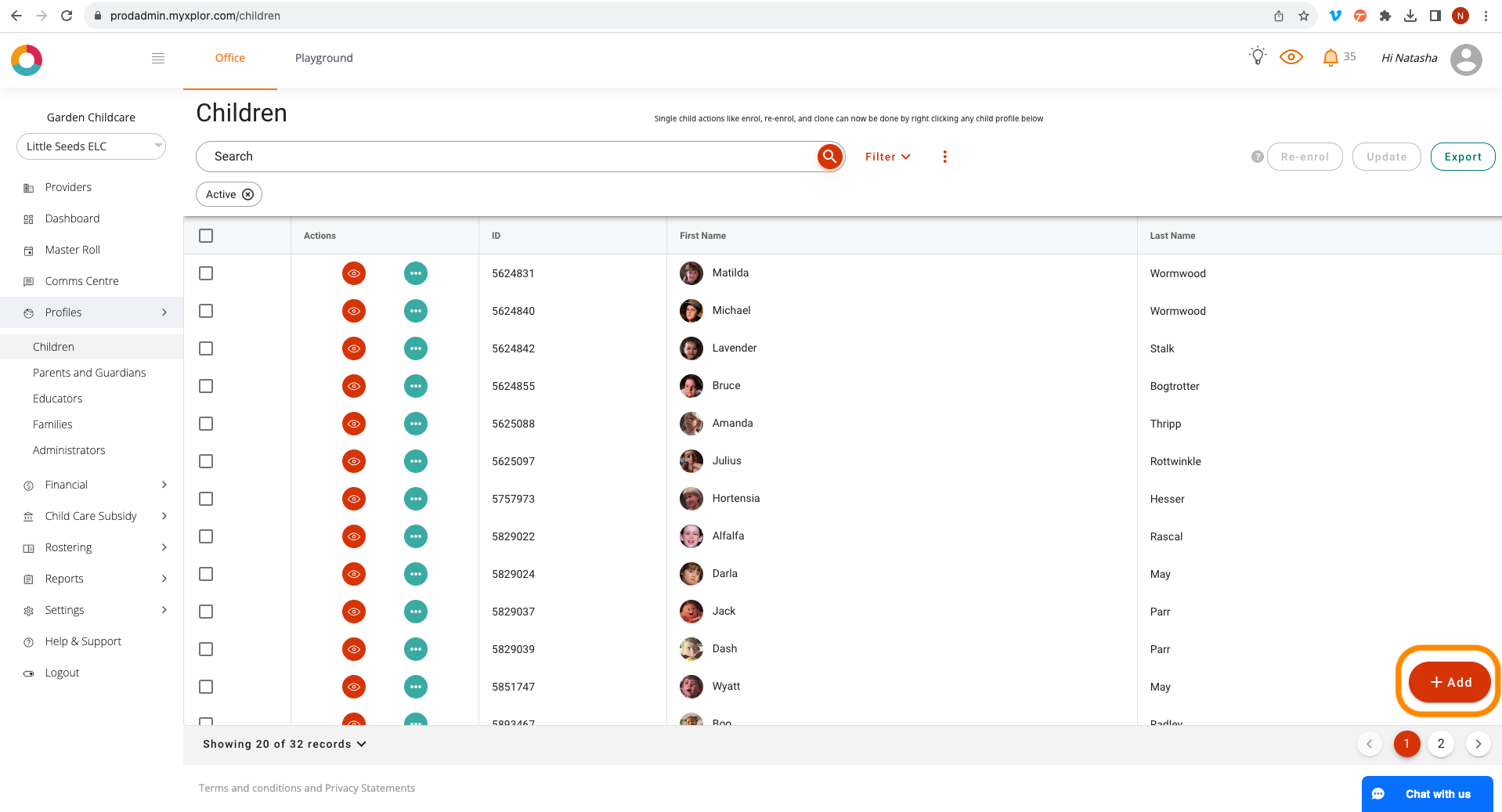Screen dimensions: 1502x812
Task: Go to next page with right arrow
Action: tap(1478, 744)
